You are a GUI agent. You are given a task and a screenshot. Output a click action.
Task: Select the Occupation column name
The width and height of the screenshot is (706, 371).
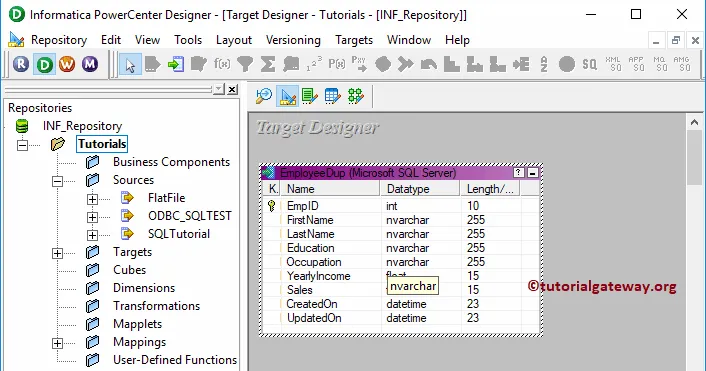tap(314, 262)
